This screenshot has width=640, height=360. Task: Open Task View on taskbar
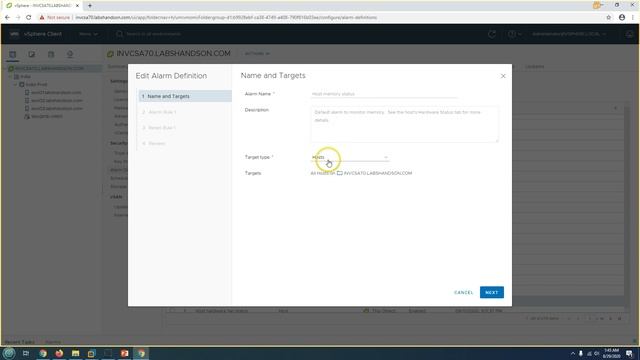coord(26,353)
